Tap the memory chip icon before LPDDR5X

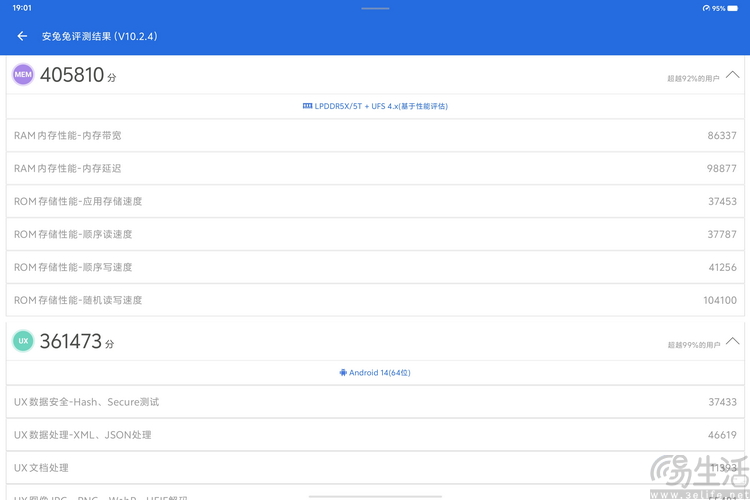307,106
